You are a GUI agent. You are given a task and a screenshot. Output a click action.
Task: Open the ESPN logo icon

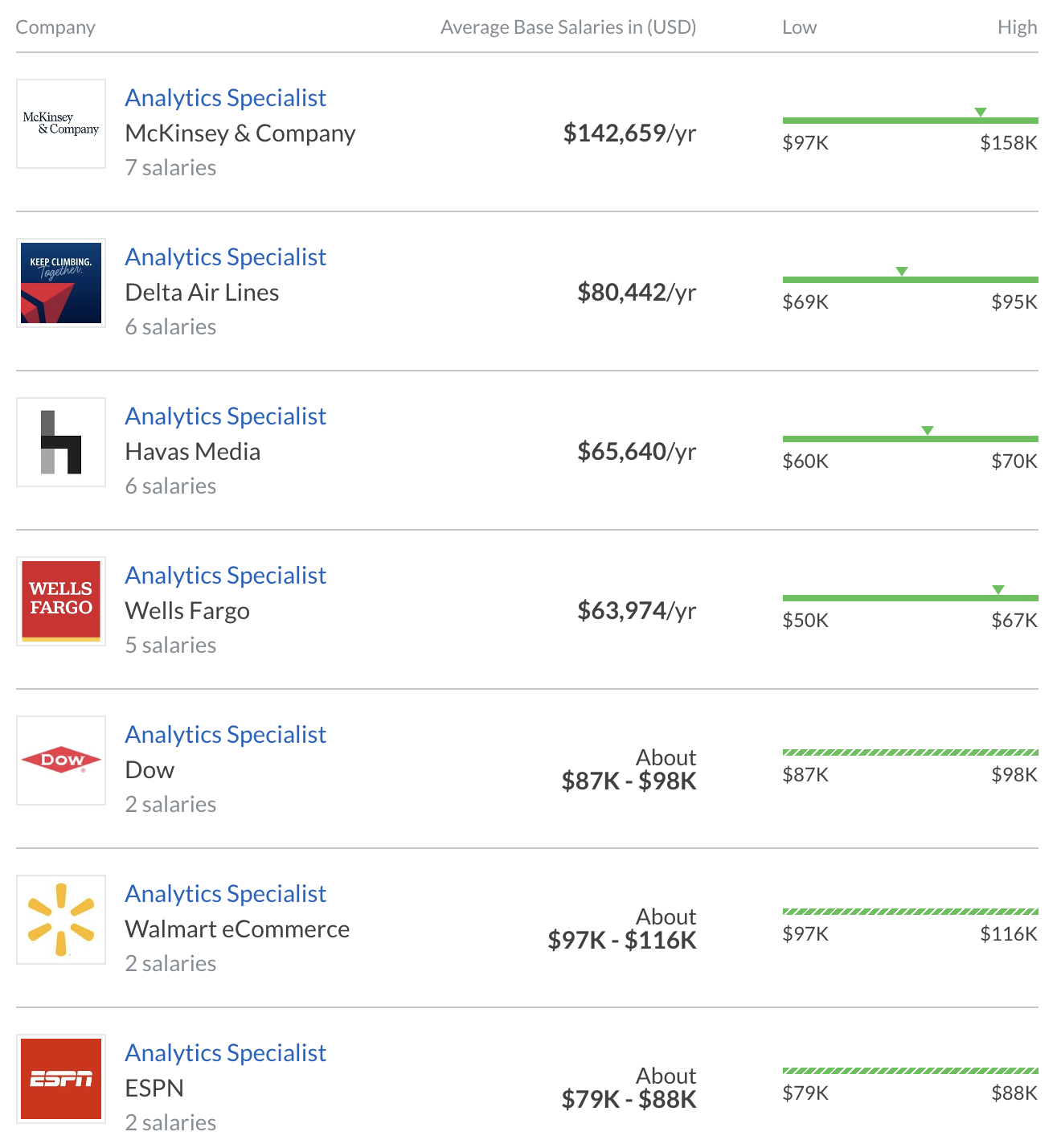pyautogui.click(x=61, y=1079)
